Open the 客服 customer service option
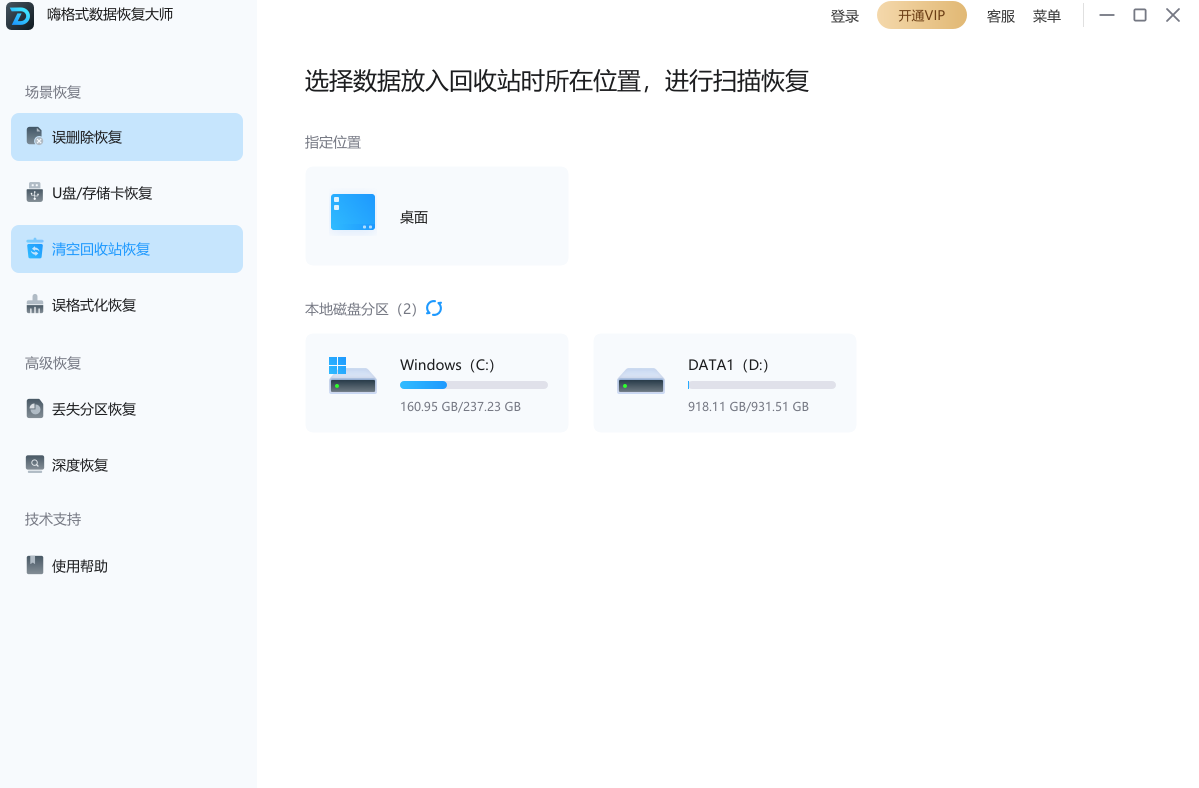The height and width of the screenshot is (788, 1199). click(x=1000, y=15)
